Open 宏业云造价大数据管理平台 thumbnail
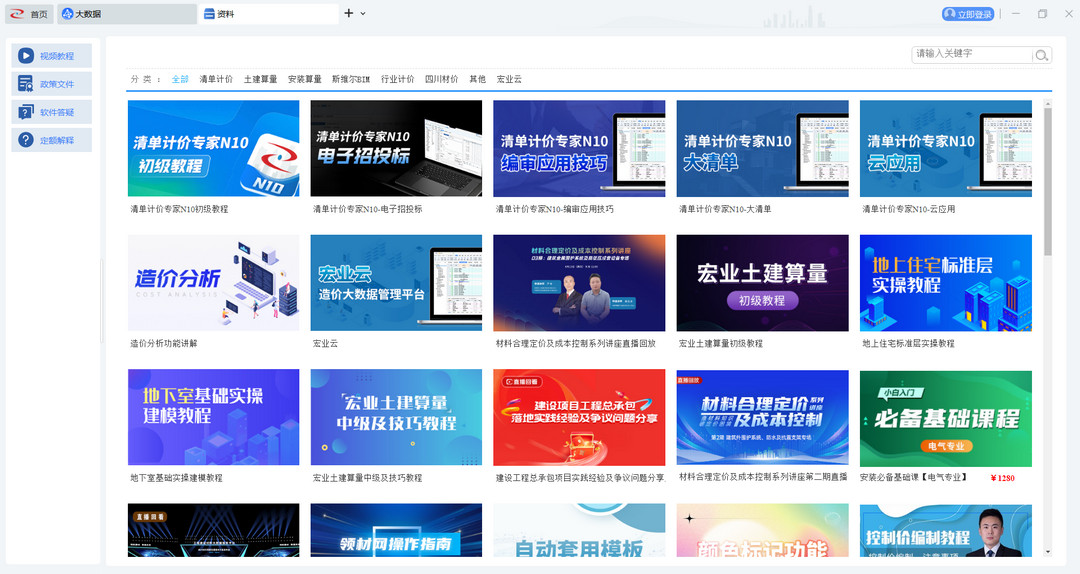The image size is (1080, 574). (396, 283)
